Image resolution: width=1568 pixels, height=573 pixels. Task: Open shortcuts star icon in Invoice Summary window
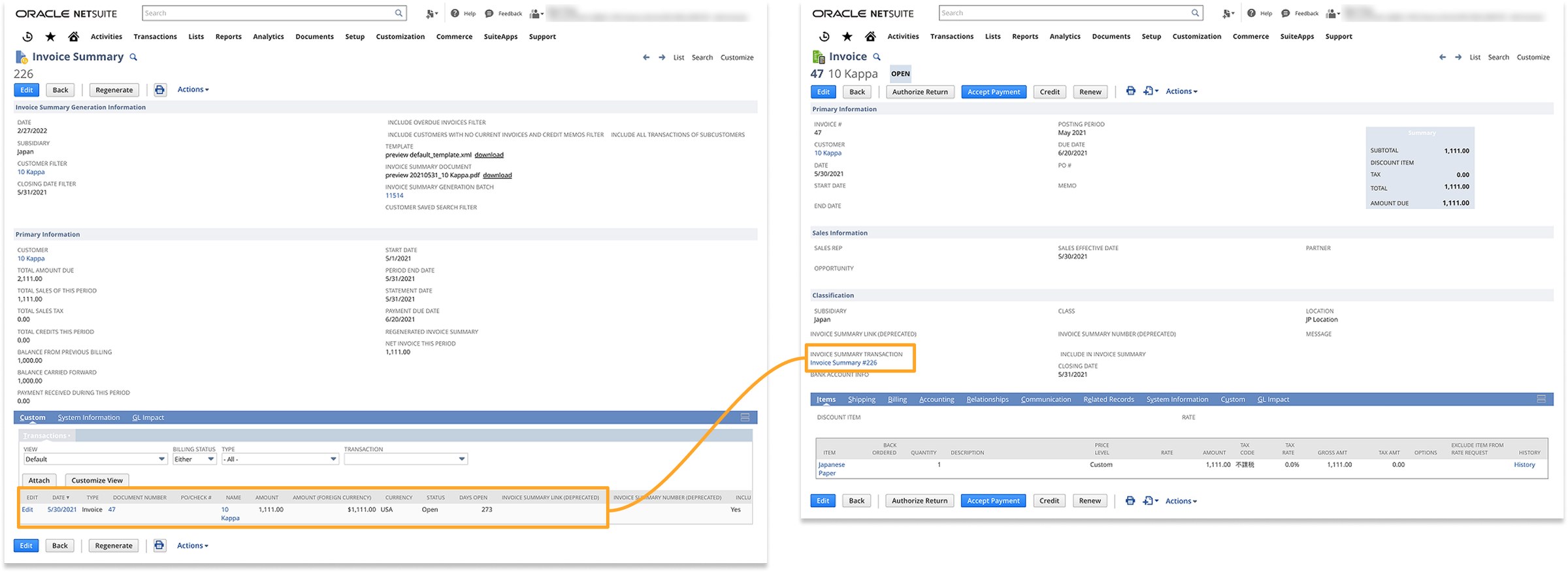[50, 37]
